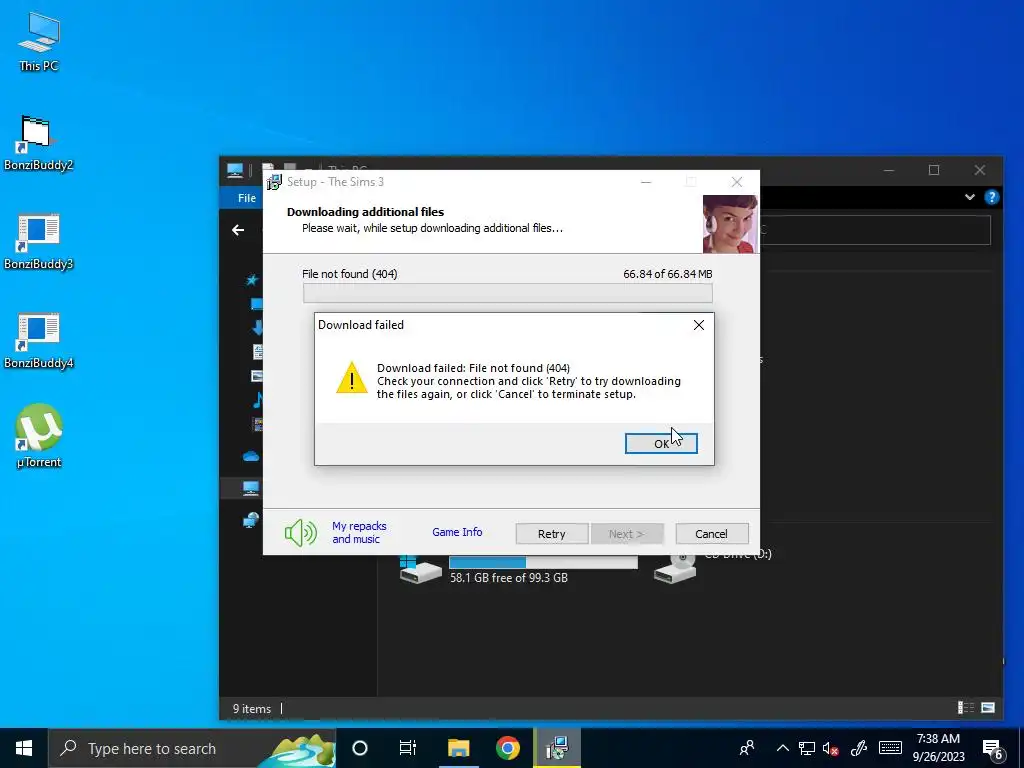Click the taskbar search box
The width and height of the screenshot is (1024, 768).
click(x=192, y=748)
